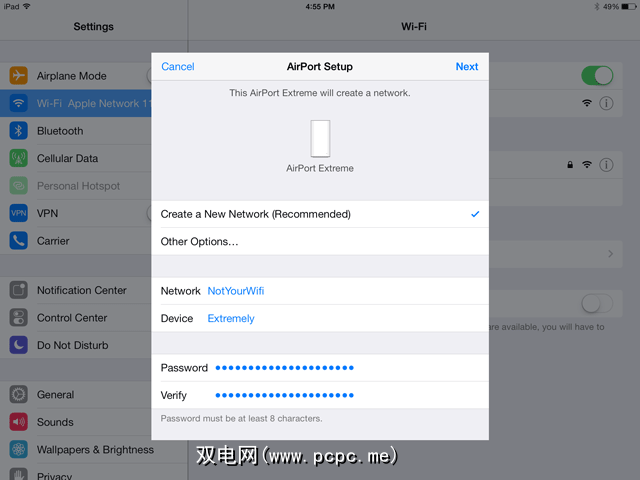Open Sounds settings
Viewport: 640px width, 480px height.
coord(76,422)
